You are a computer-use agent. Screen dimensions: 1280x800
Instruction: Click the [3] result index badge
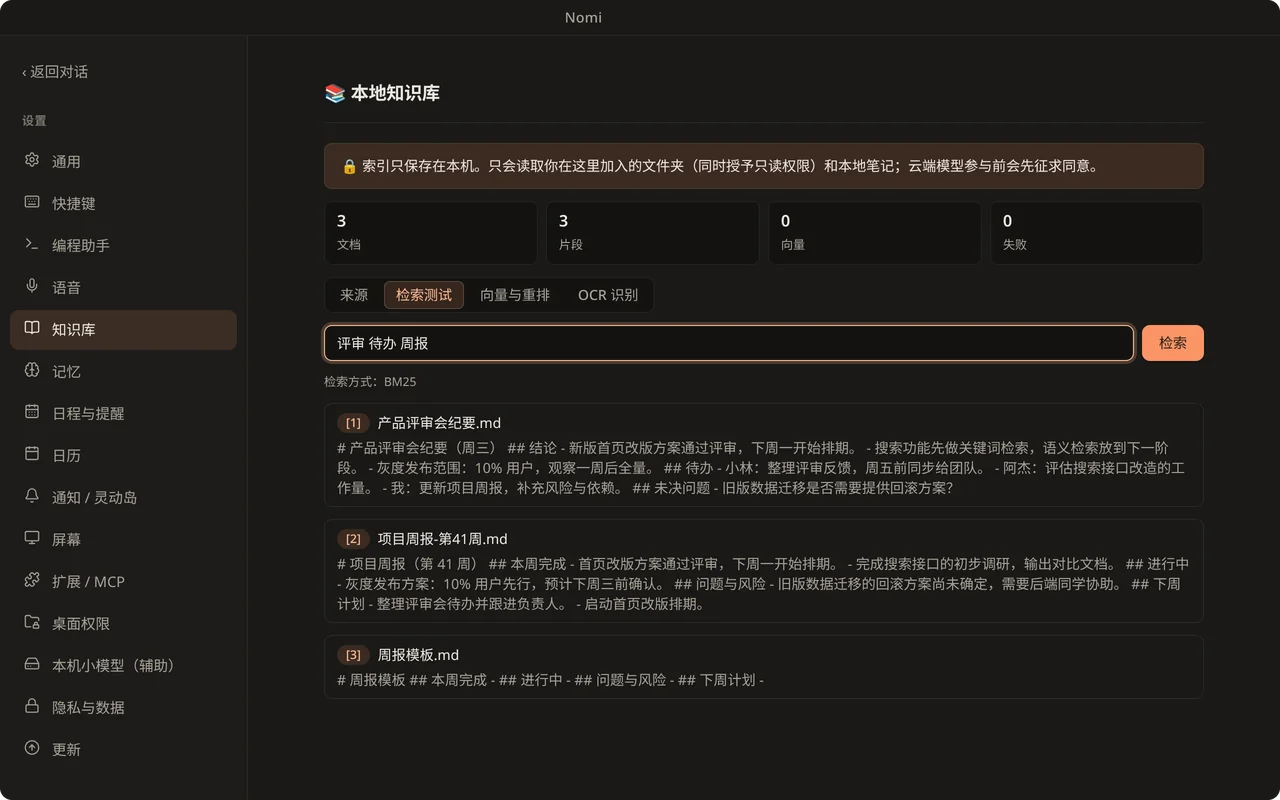tap(353, 655)
